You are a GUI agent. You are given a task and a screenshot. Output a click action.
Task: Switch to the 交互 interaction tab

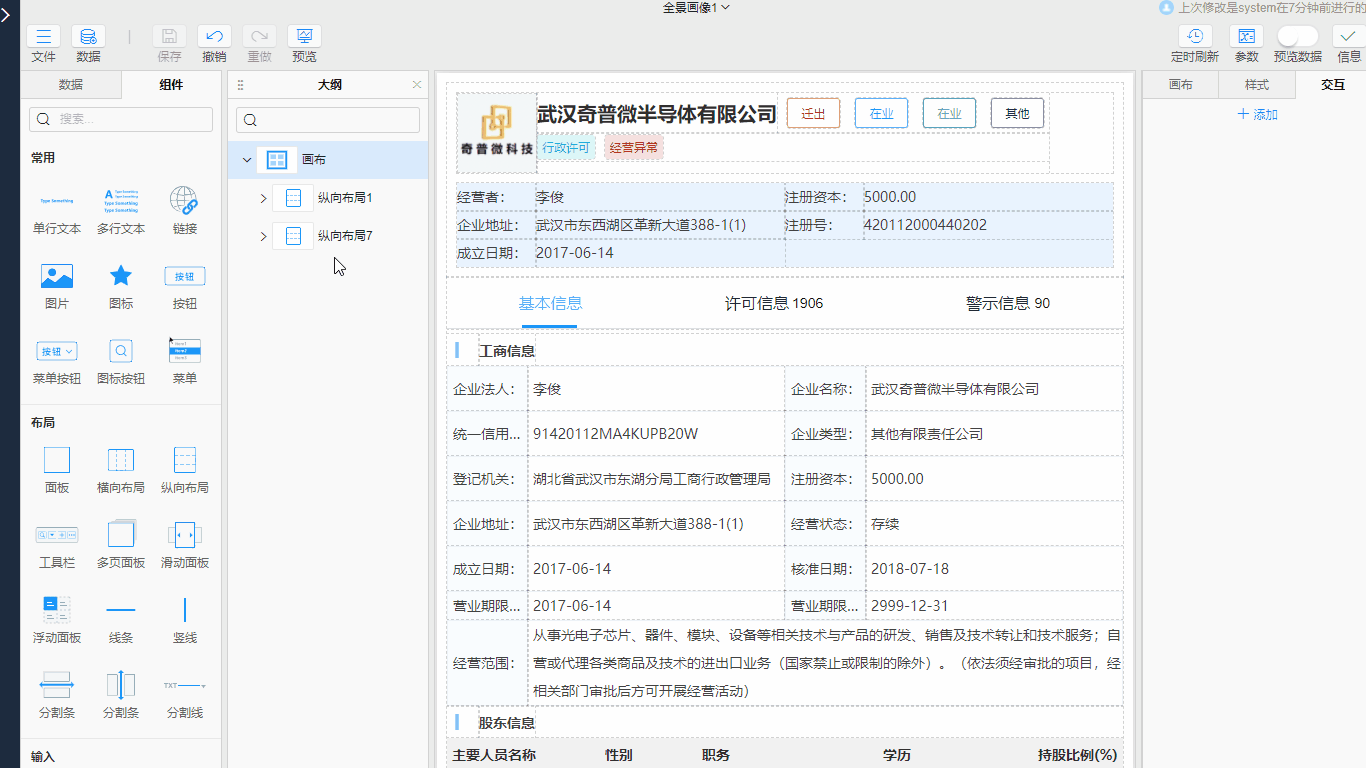click(1333, 85)
